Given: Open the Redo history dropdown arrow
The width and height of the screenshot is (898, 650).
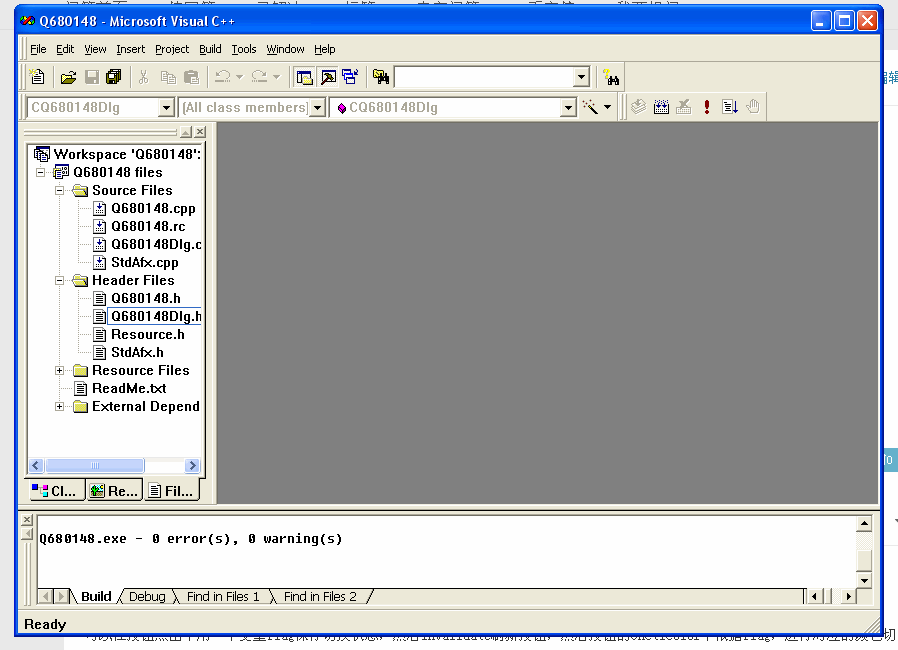Looking at the screenshot, I should point(277,77).
